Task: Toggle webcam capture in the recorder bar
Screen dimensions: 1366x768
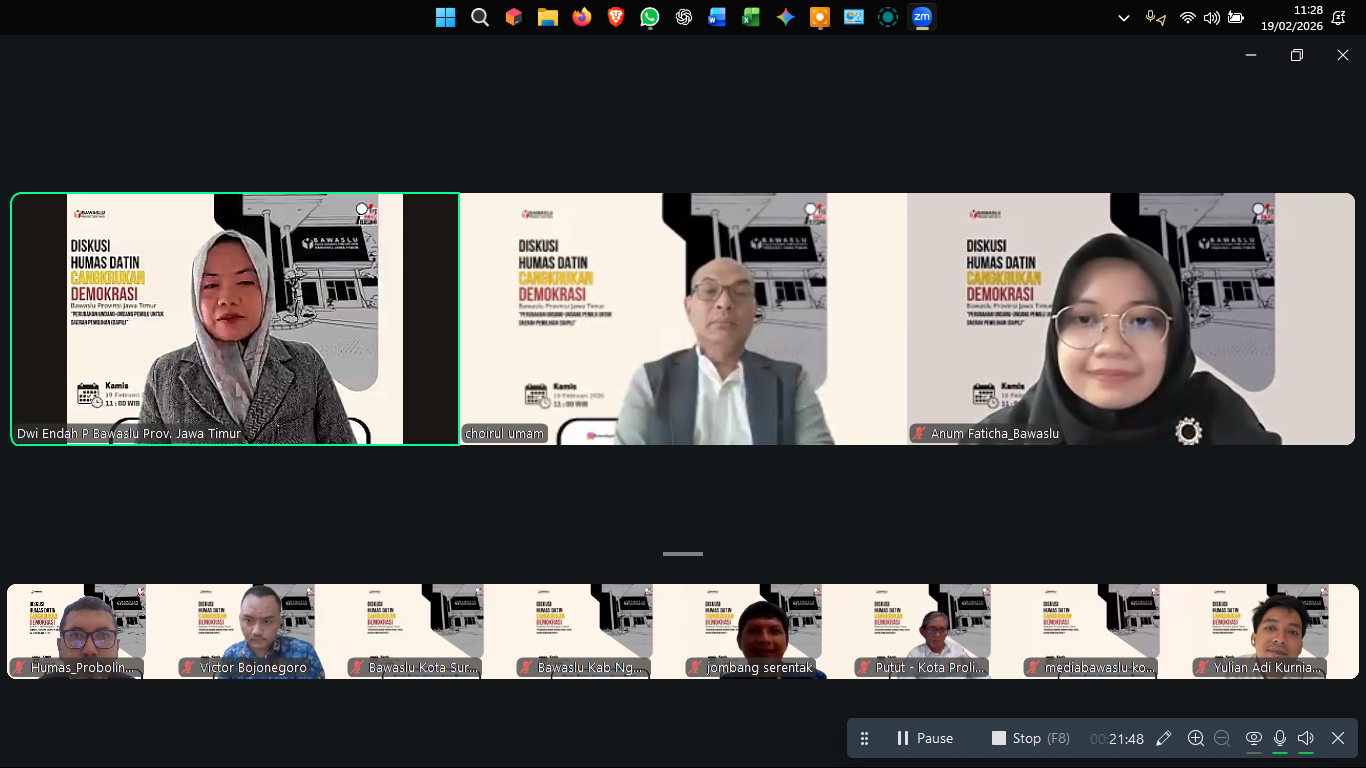Action: (1253, 738)
